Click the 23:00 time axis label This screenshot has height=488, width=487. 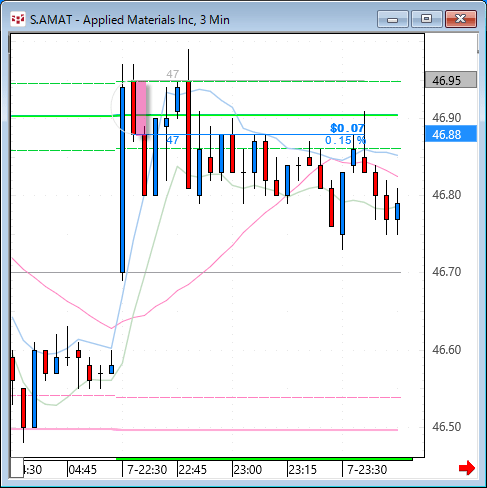click(248, 470)
